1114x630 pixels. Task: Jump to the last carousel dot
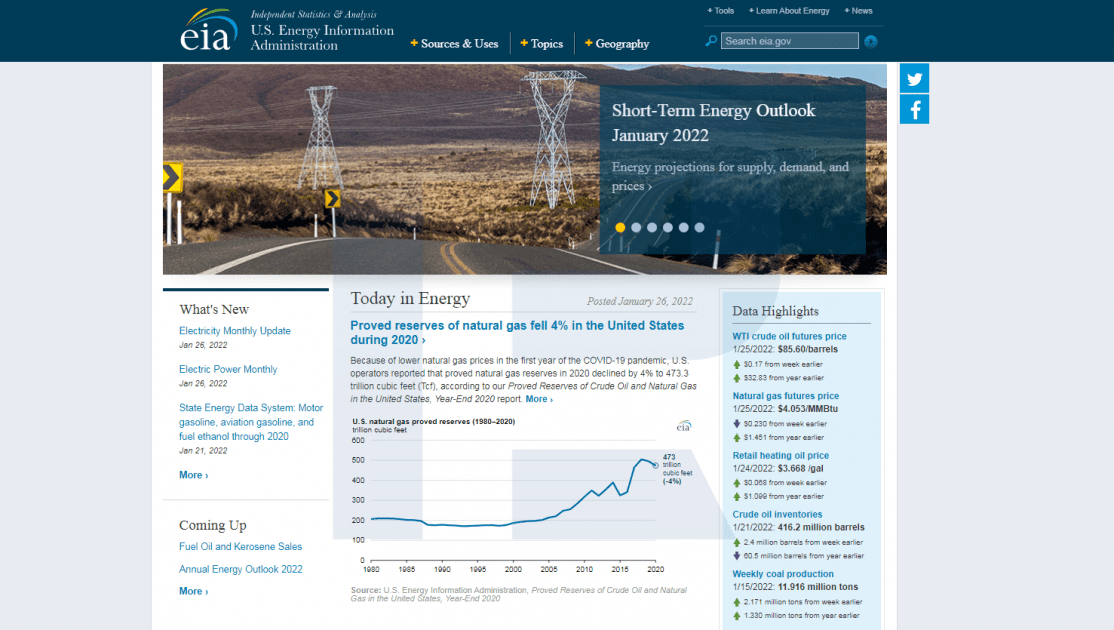click(699, 227)
